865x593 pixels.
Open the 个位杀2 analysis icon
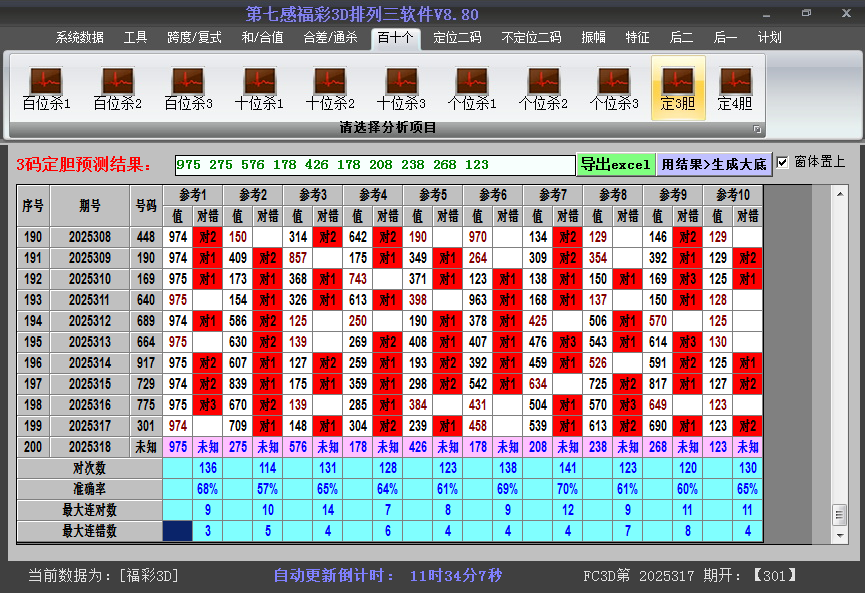(x=543, y=88)
